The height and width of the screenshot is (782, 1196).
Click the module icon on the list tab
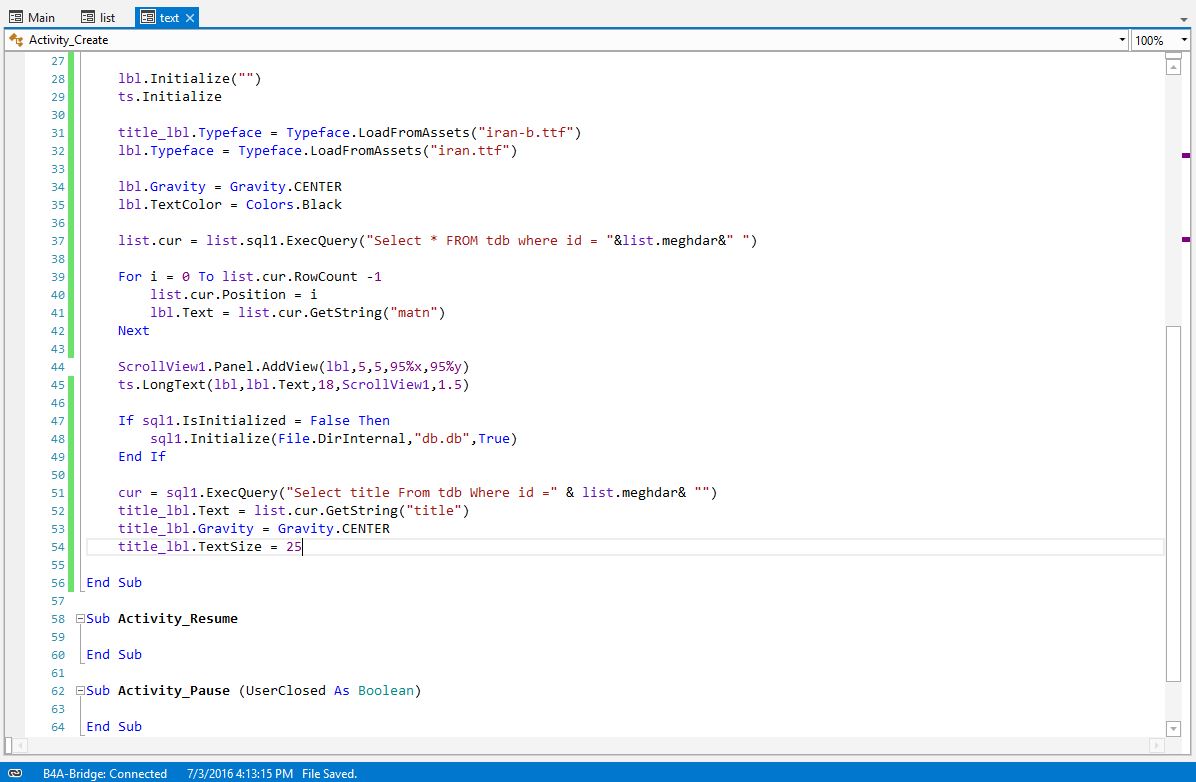coord(87,17)
